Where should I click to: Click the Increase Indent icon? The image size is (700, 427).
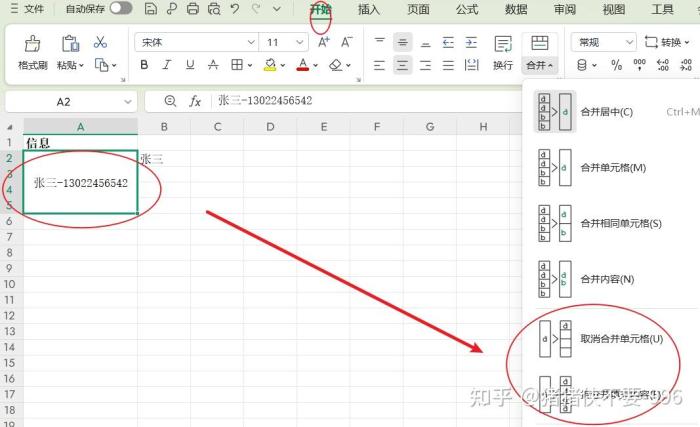click(x=471, y=42)
